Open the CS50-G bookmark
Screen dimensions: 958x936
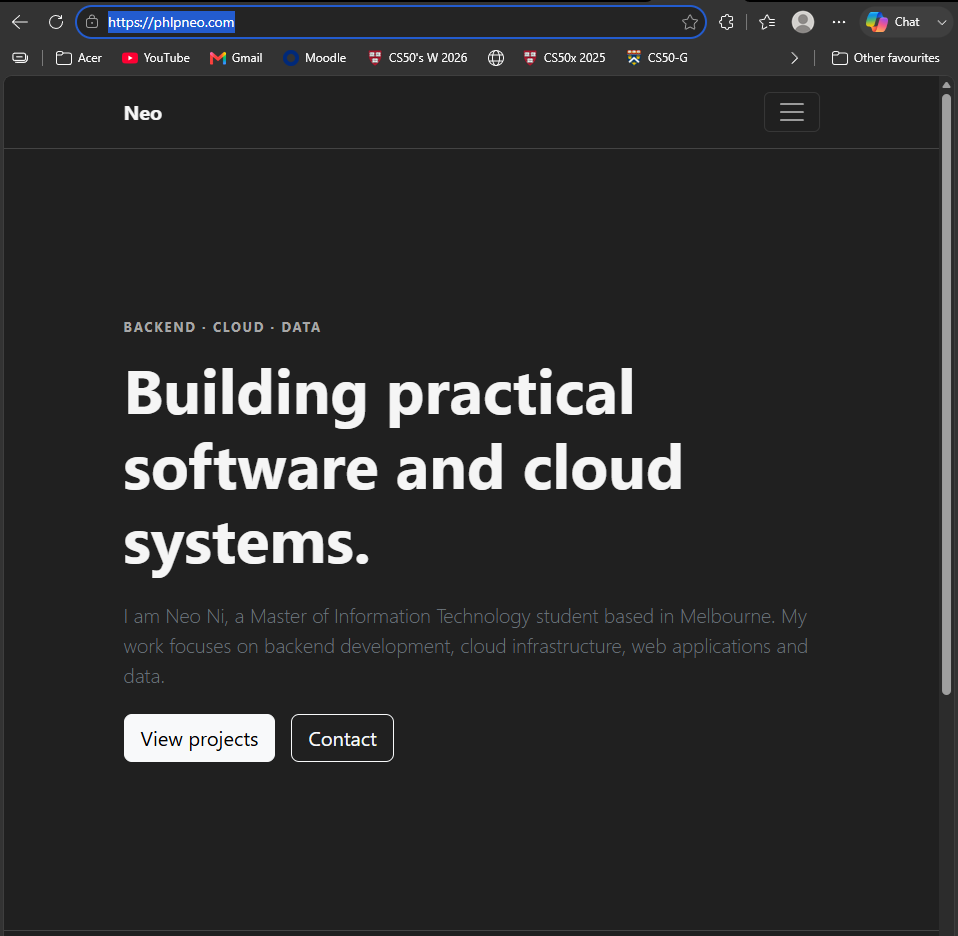click(x=657, y=58)
